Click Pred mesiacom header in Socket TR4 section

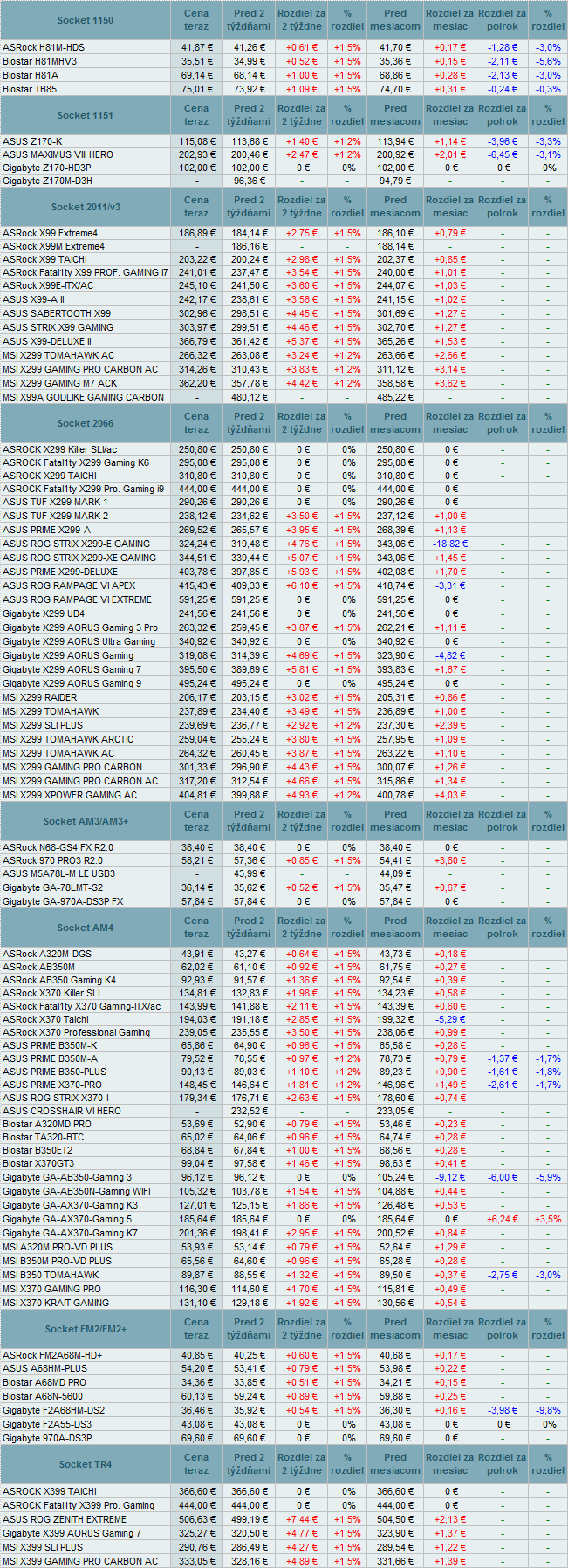point(395,1464)
